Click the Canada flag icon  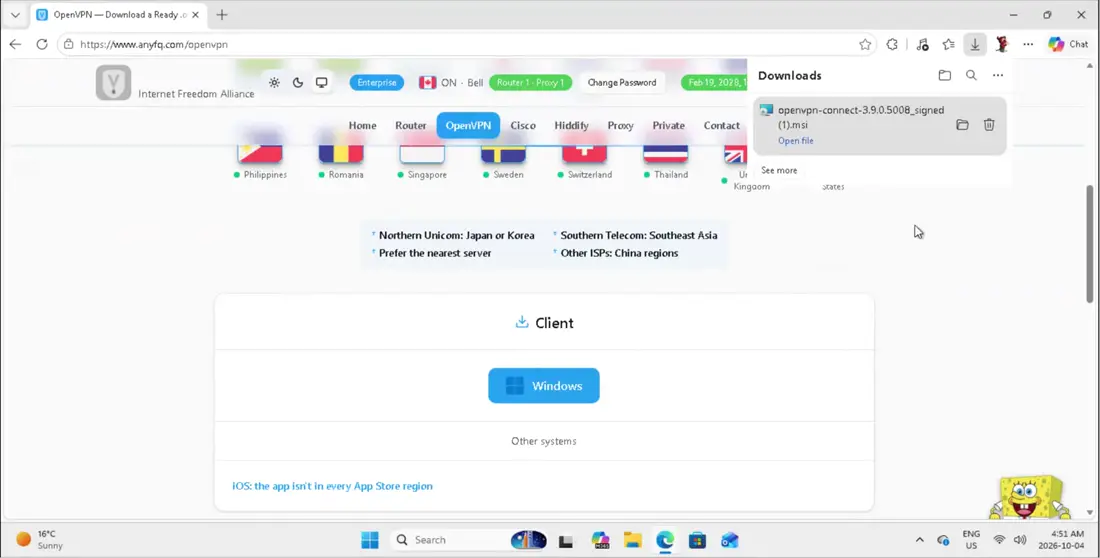tap(428, 83)
